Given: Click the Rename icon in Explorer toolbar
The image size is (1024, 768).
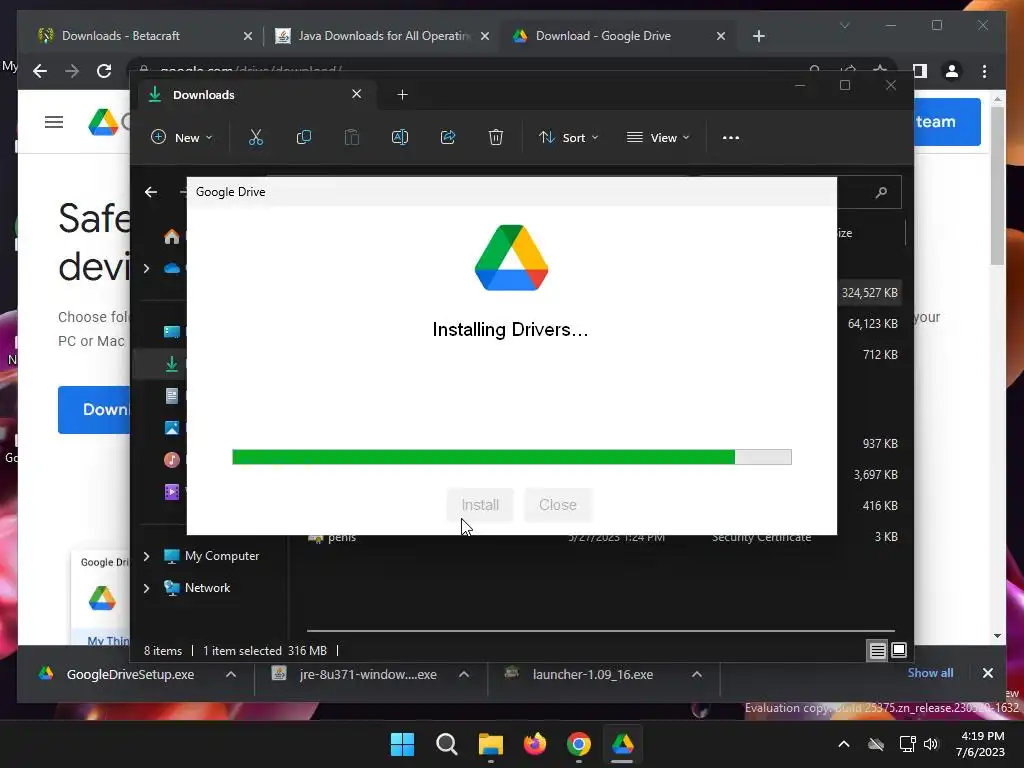Looking at the screenshot, I should [400, 137].
